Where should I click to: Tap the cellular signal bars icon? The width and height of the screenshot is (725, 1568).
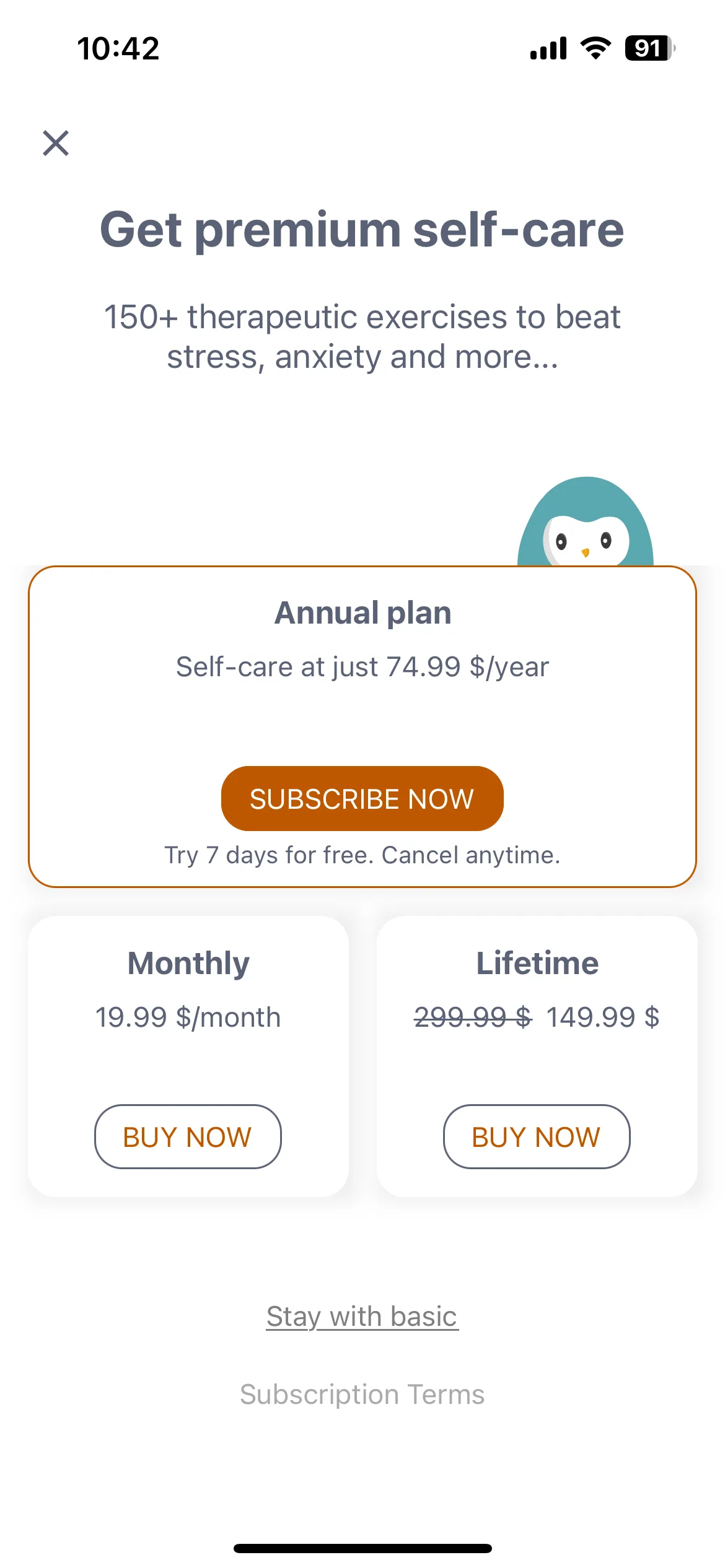(548, 48)
